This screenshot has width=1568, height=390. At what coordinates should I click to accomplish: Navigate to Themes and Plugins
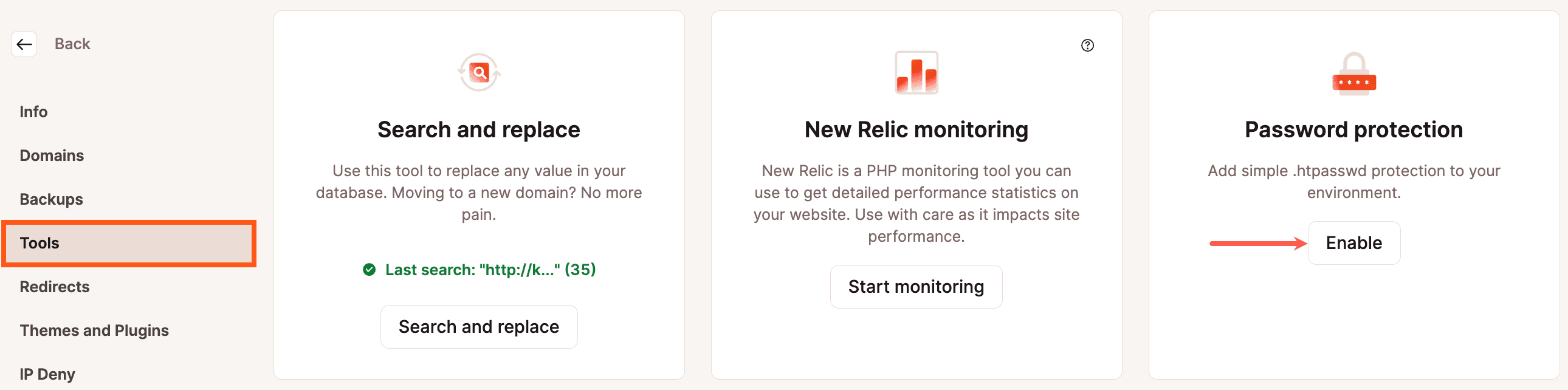pos(94,330)
